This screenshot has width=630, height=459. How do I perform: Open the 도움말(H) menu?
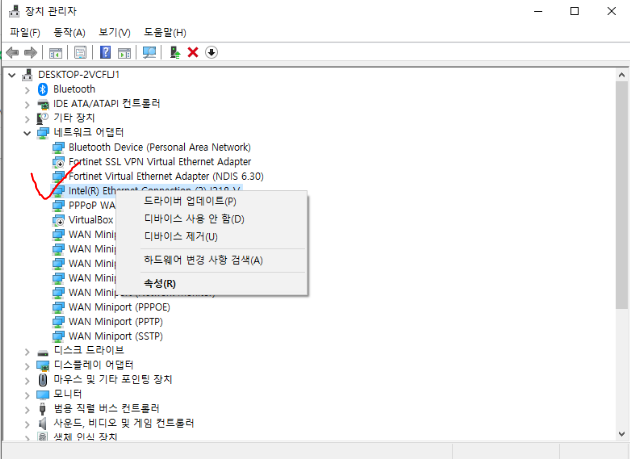point(165,32)
